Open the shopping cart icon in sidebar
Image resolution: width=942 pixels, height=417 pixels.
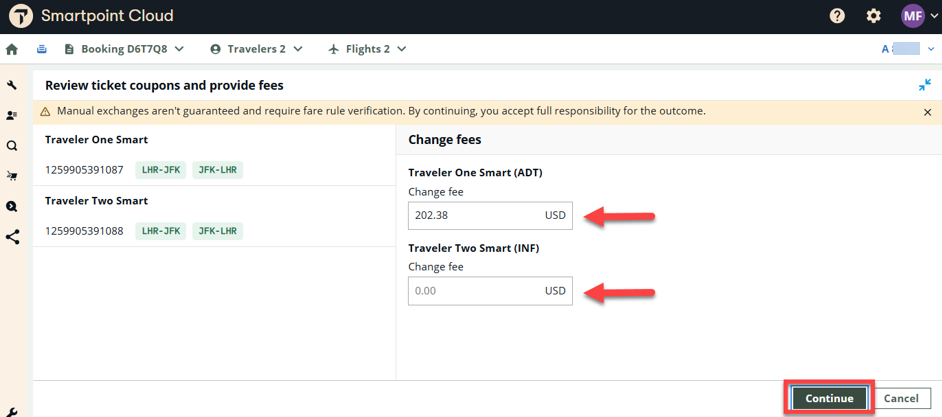[x=12, y=176]
